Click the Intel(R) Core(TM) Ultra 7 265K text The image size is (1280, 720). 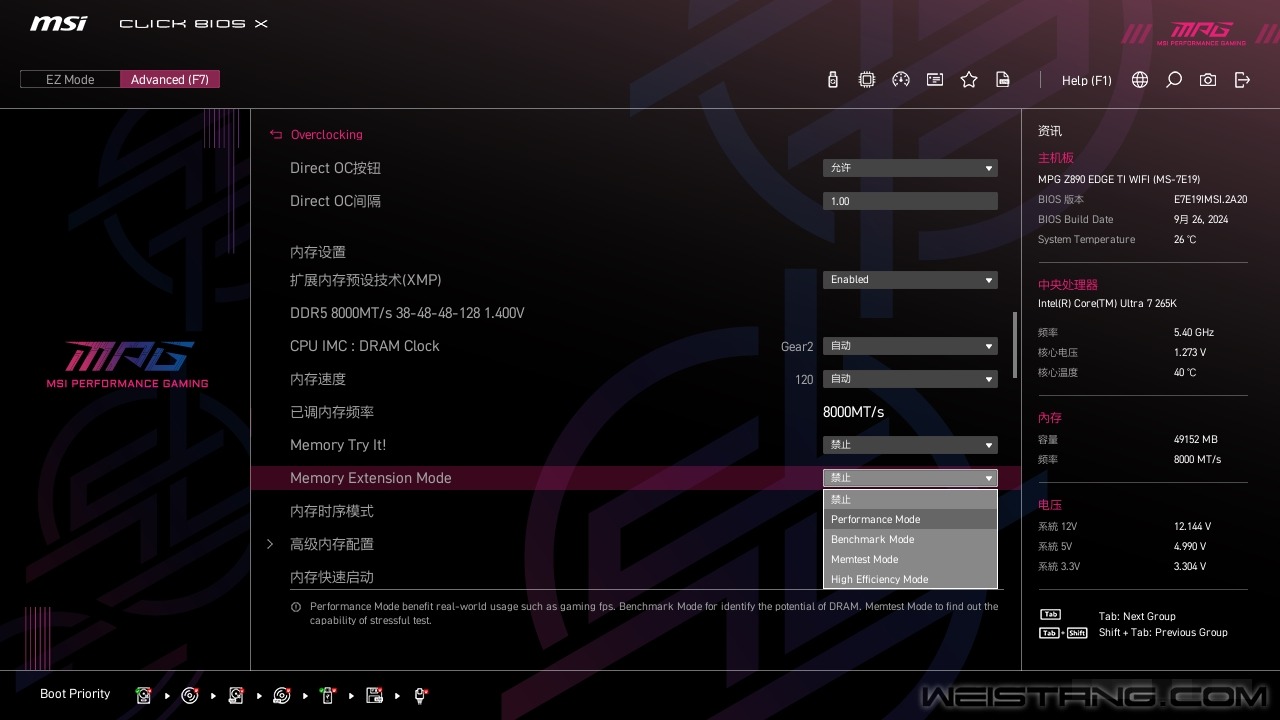(x=1107, y=303)
